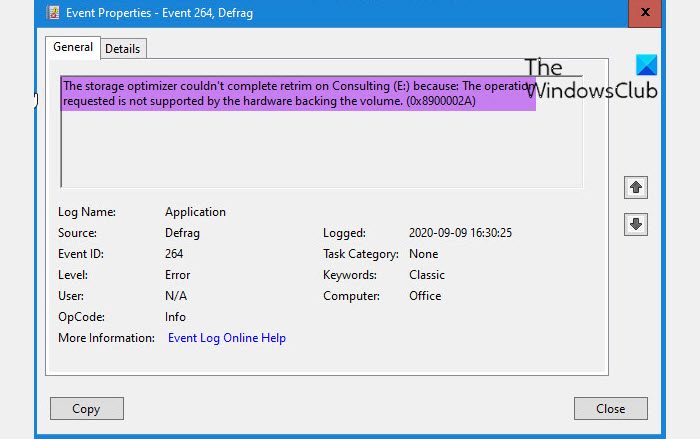Image resolution: width=700 pixels, height=439 pixels.
Task: Select the OpCode value Info
Action: click(x=175, y=317)
